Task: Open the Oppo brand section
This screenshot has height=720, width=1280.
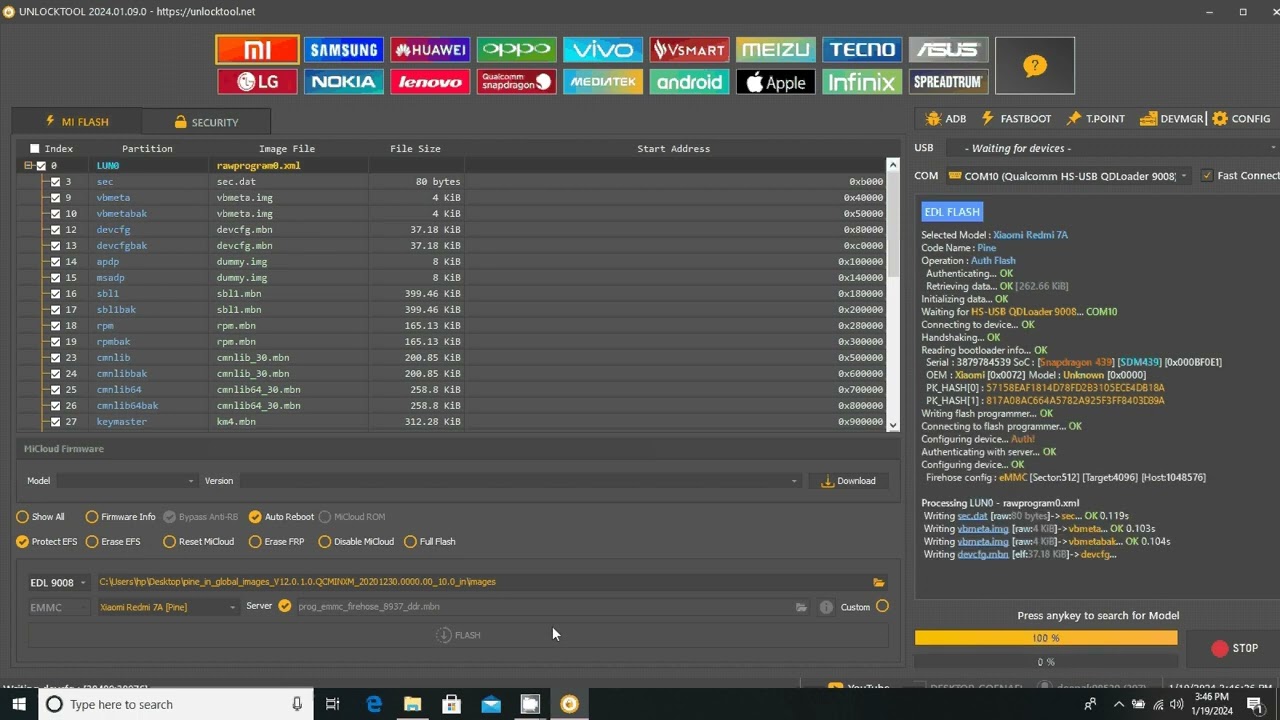Action: [x=516, y=50]
